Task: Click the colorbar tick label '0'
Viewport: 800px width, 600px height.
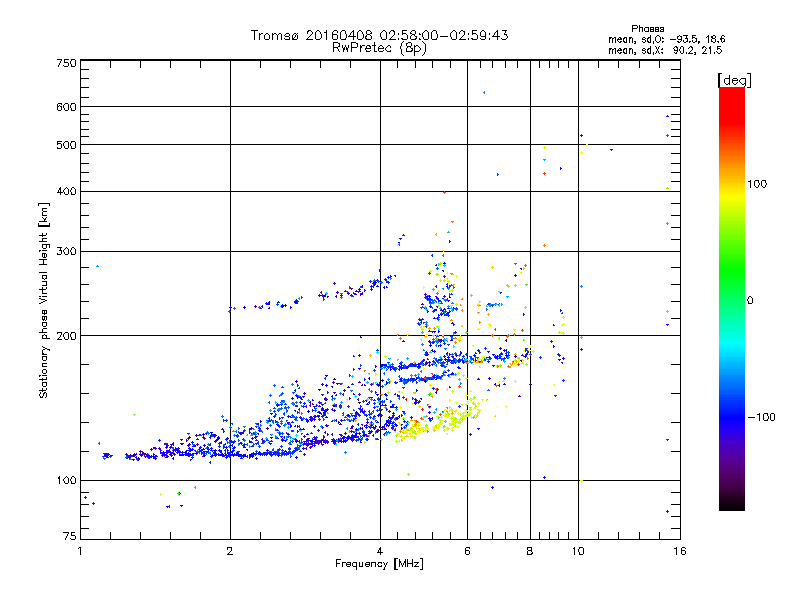Action: coord(750,301)
